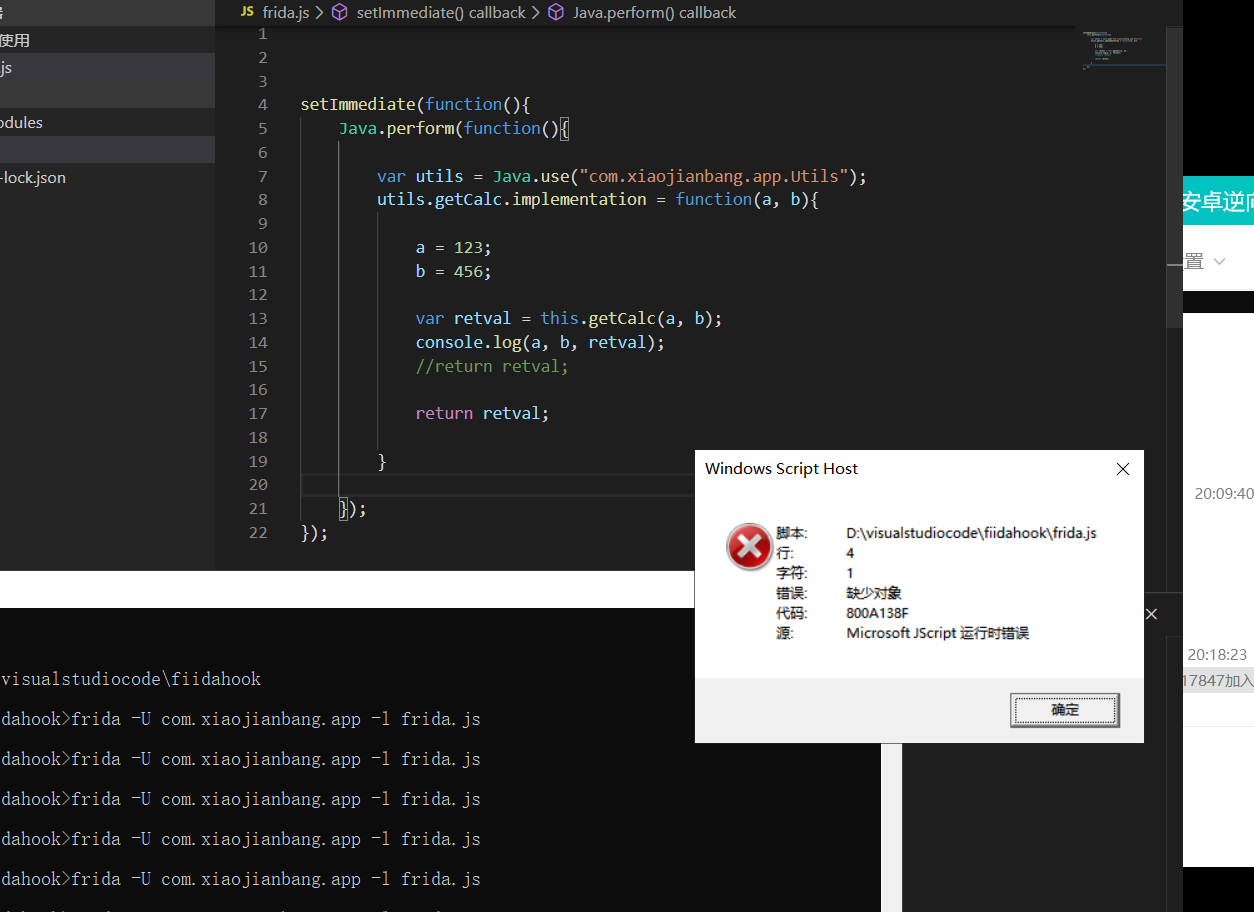Viewport: 1254px width, 912px height.
Task: Close the panel behind the dialog
Action: (x=1151, y=614)
